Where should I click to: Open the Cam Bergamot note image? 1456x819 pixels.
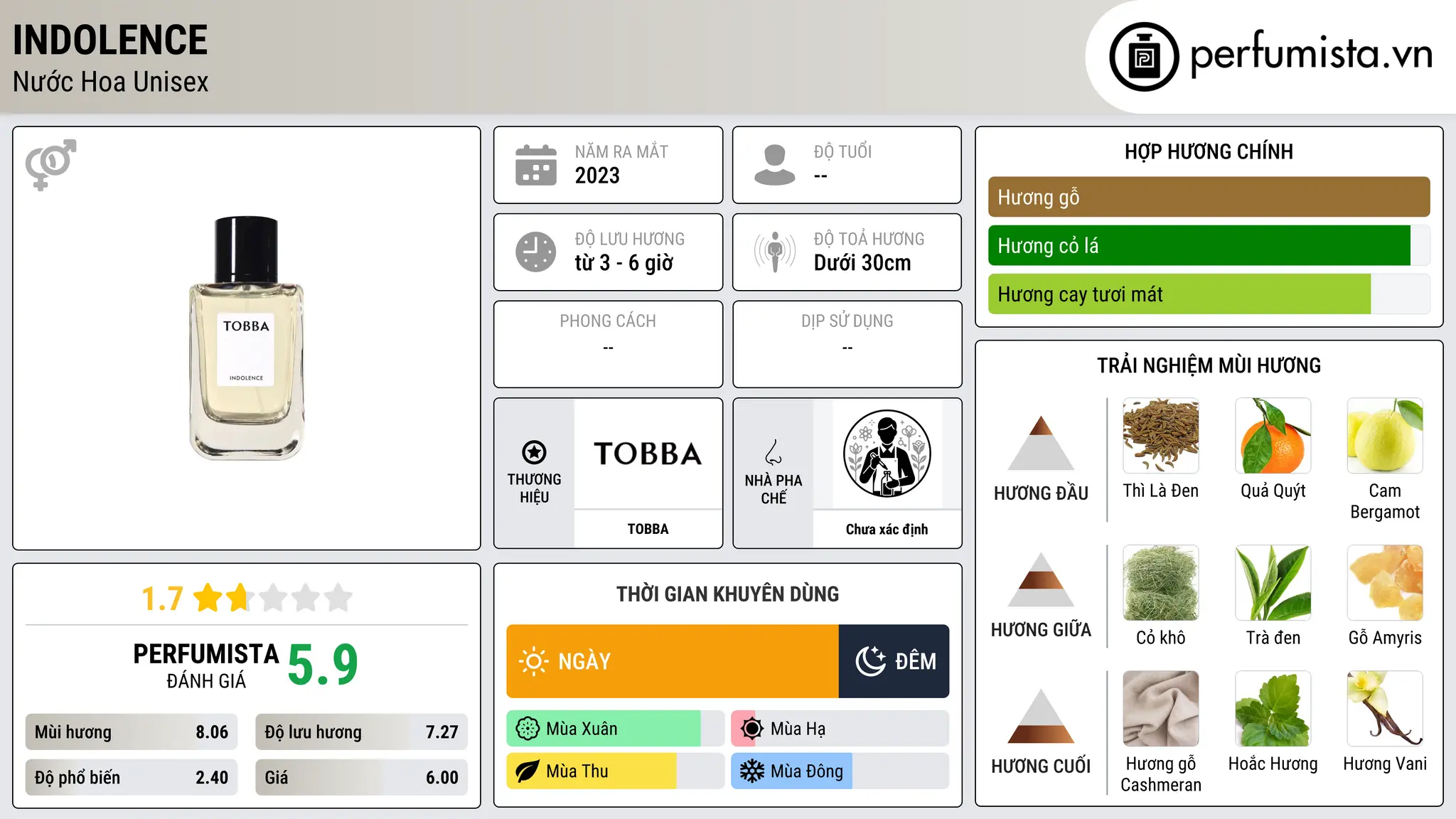pos(1385,436)
